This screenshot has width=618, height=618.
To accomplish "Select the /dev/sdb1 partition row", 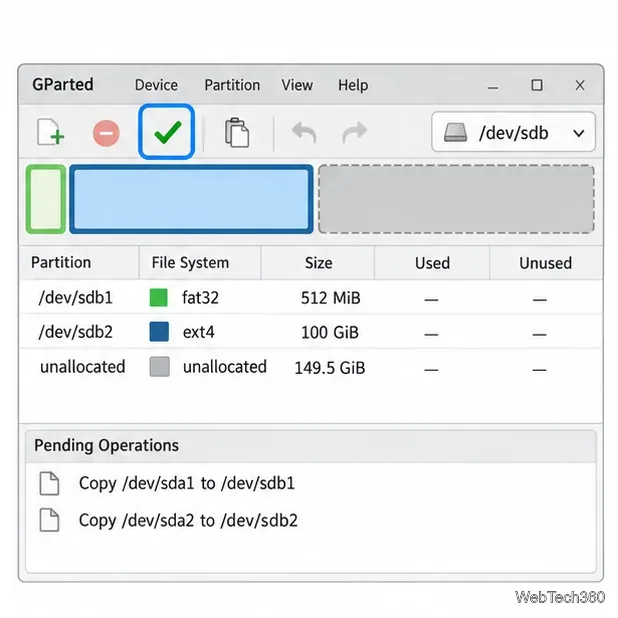I will 311,298.
